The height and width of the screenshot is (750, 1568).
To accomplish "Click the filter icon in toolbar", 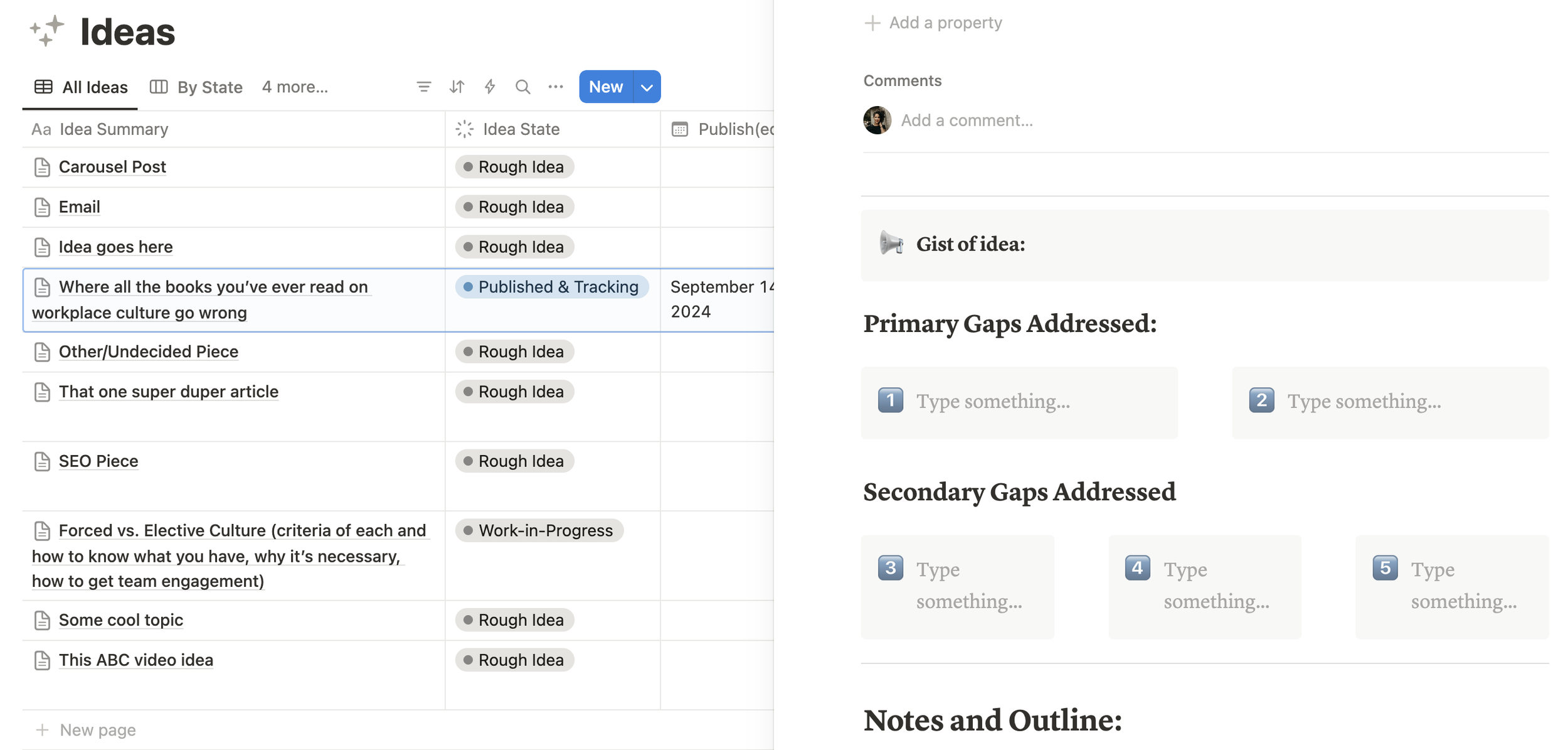I will tap(424, 87).
